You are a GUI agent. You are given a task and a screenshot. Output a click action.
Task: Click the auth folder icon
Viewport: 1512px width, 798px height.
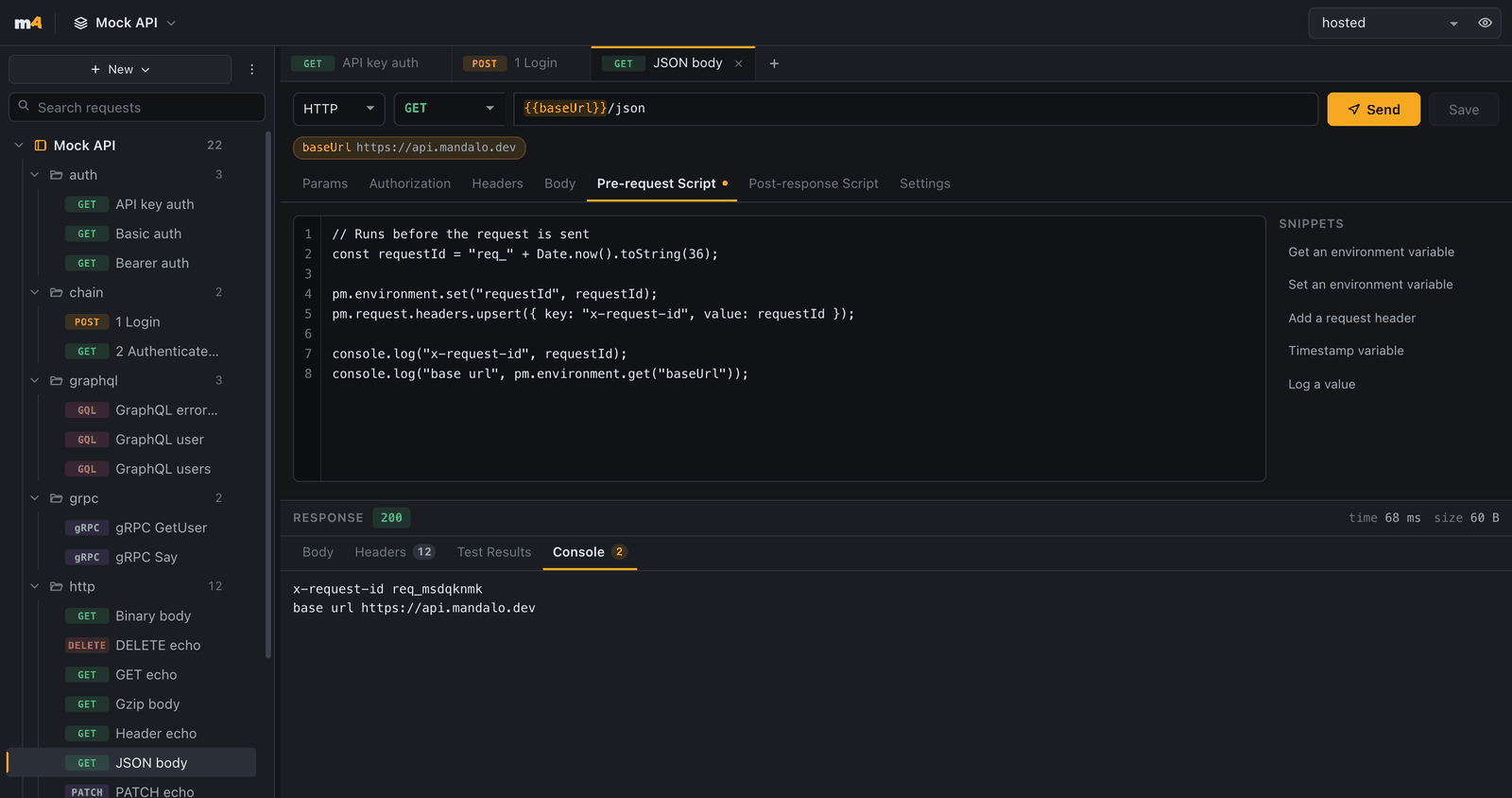[x=56, y=175]
